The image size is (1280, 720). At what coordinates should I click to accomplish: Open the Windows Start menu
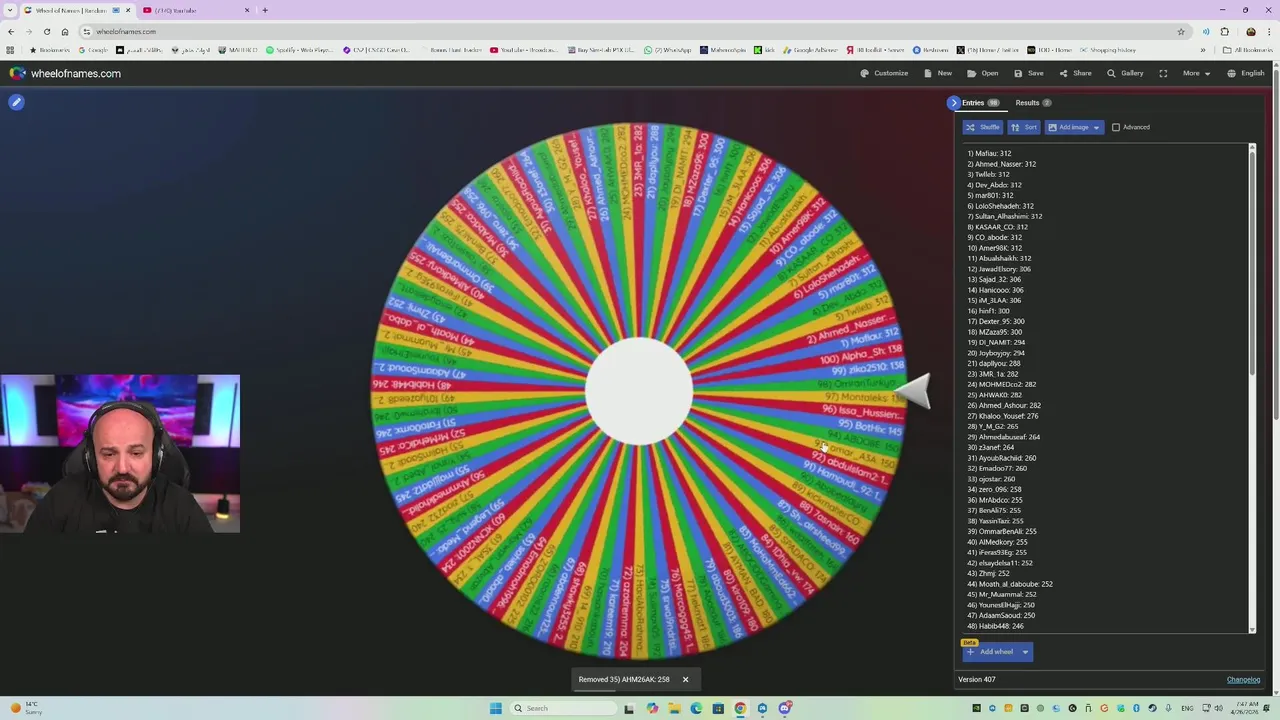pos(495,708)
